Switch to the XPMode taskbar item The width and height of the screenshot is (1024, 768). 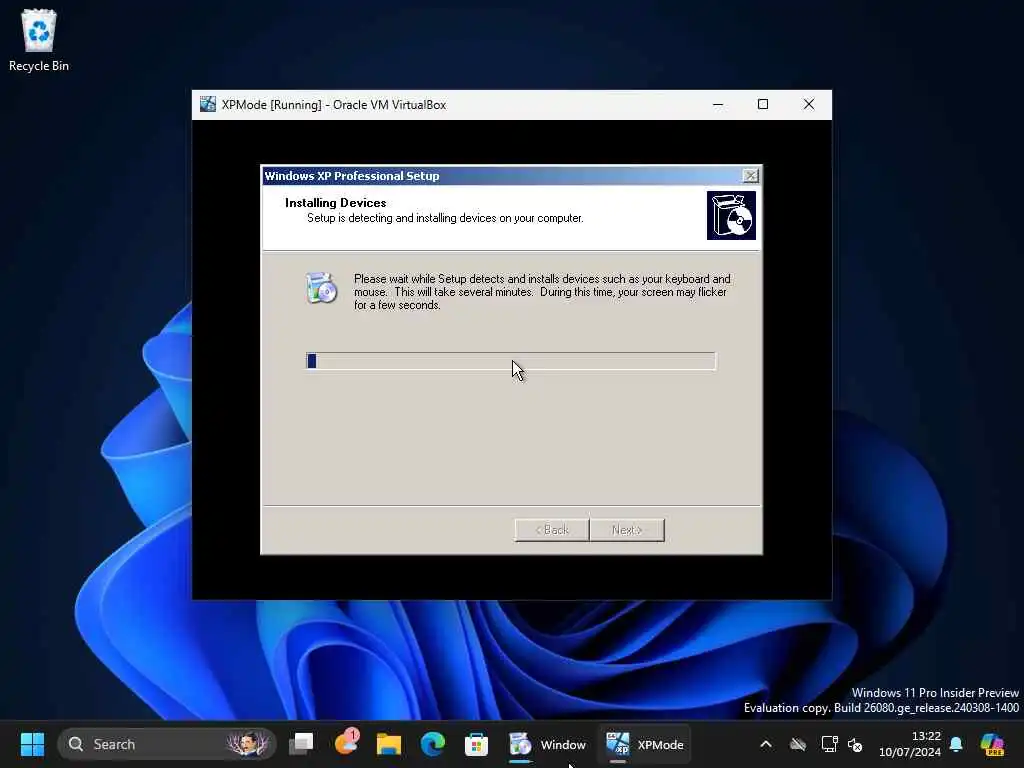coord(645,744)
